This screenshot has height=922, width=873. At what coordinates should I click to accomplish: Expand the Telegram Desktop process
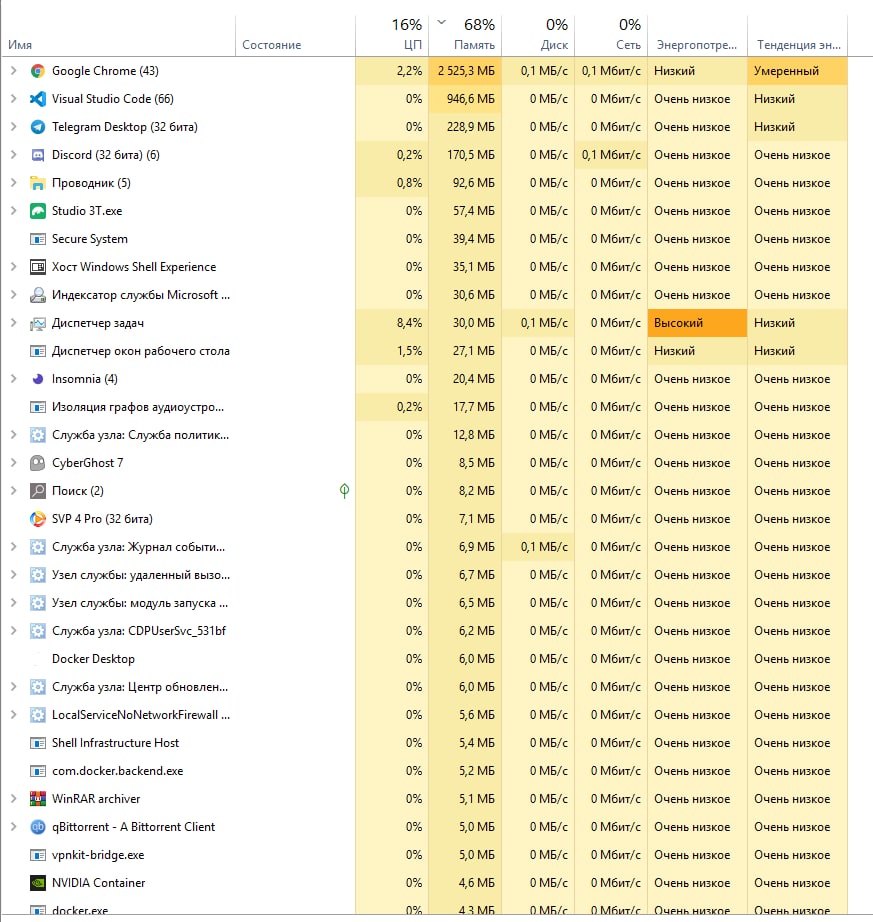[x=14, y=126]
